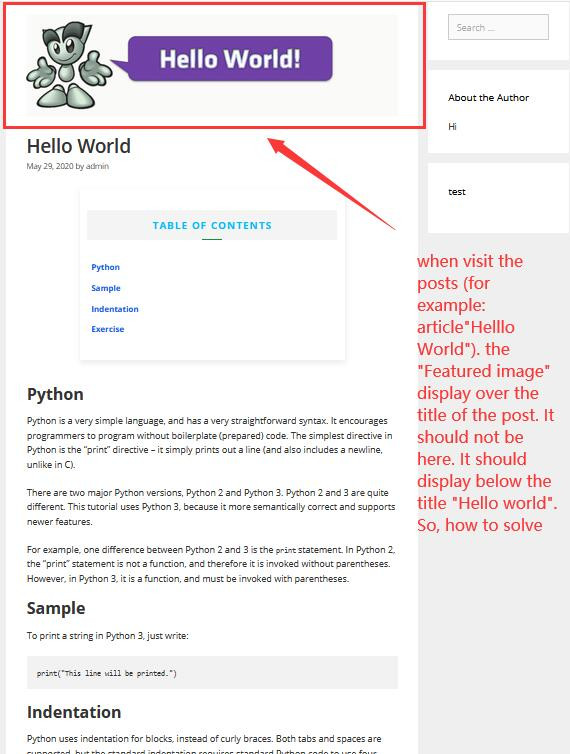Click the red annotation arrow
570x754 pixels.
(331, 184)
